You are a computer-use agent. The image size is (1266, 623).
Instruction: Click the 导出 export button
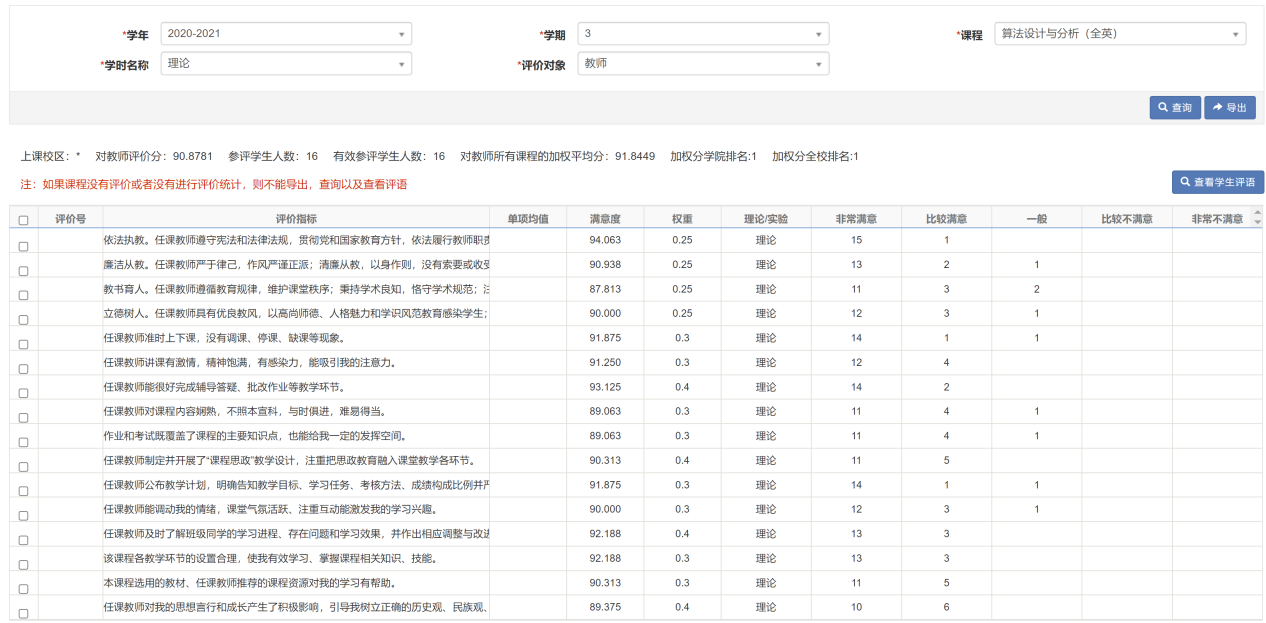point(1229,107)
